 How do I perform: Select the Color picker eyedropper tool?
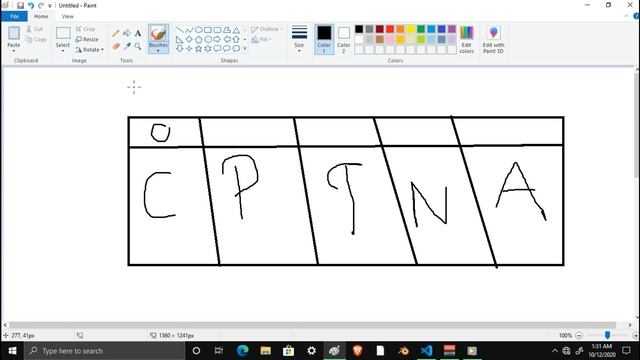point(127,47)
